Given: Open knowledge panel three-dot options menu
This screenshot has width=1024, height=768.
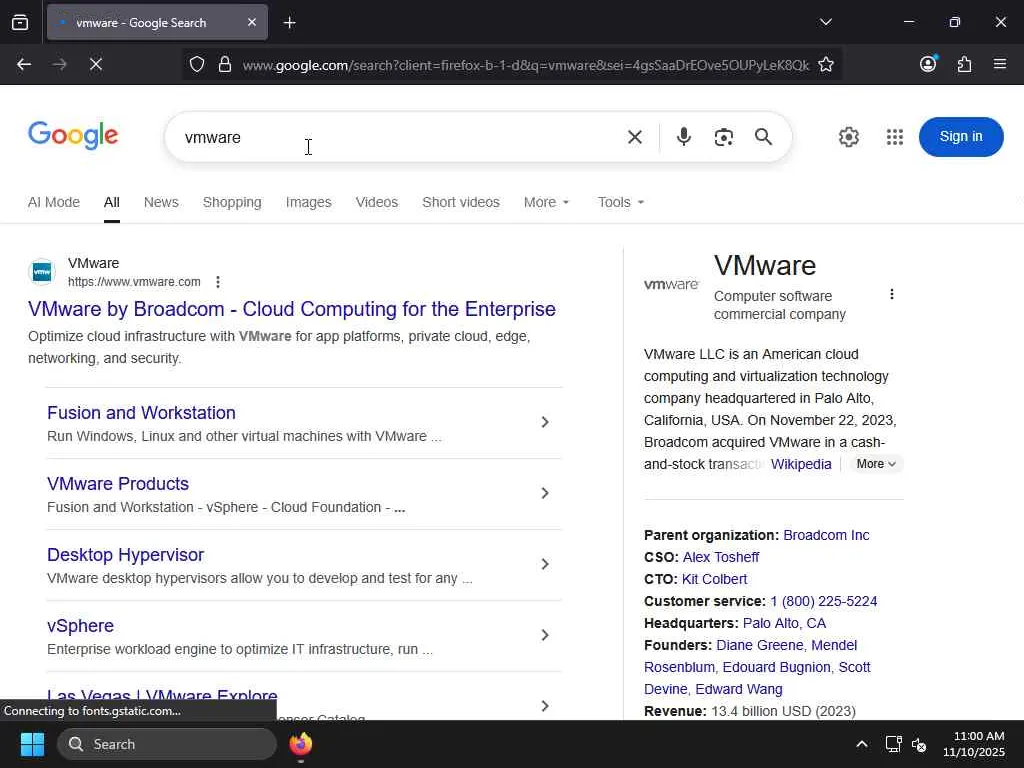Looking at the screenshot, I should [891, 295].
